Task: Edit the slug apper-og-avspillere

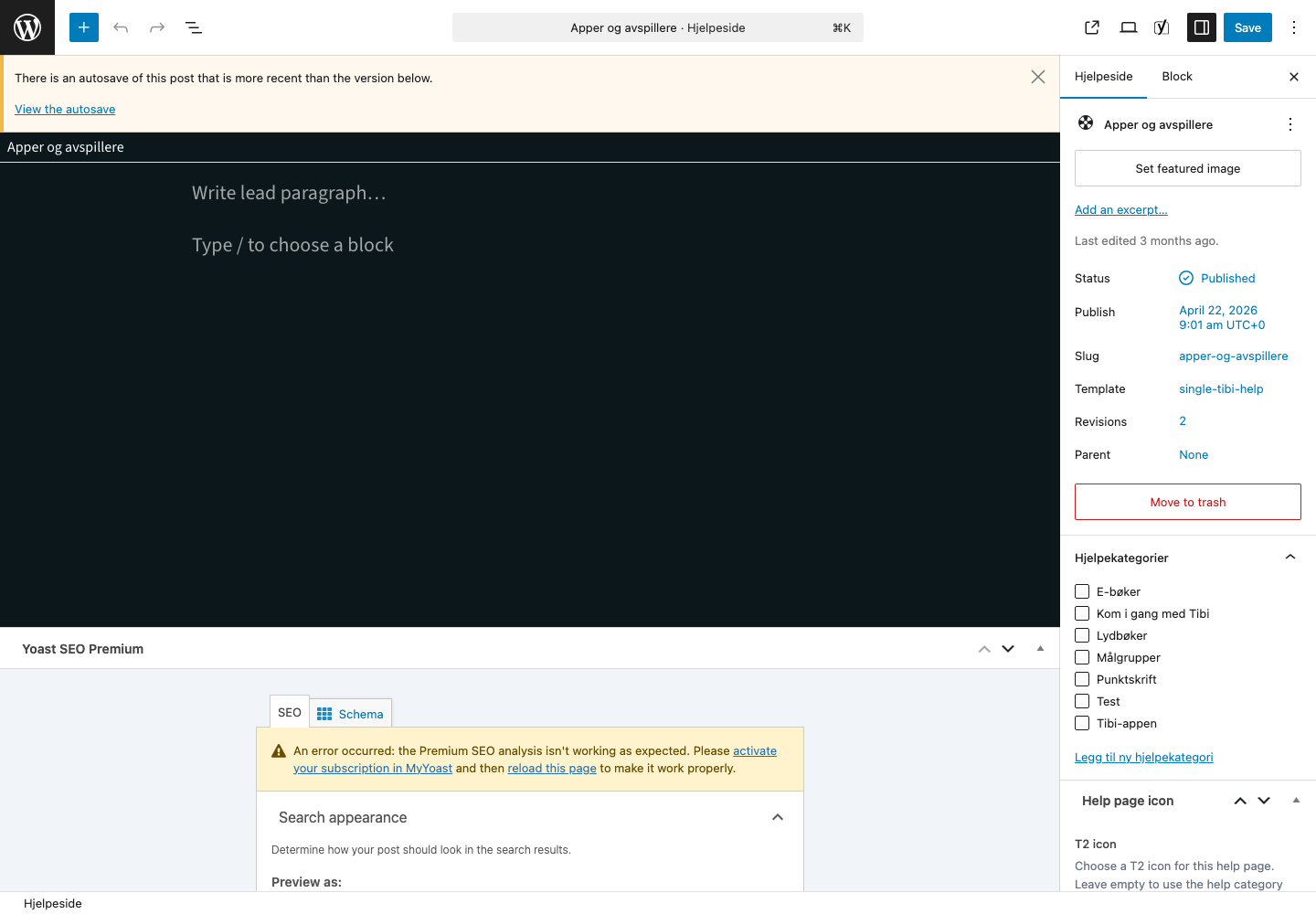Action: coord(1234,356)
